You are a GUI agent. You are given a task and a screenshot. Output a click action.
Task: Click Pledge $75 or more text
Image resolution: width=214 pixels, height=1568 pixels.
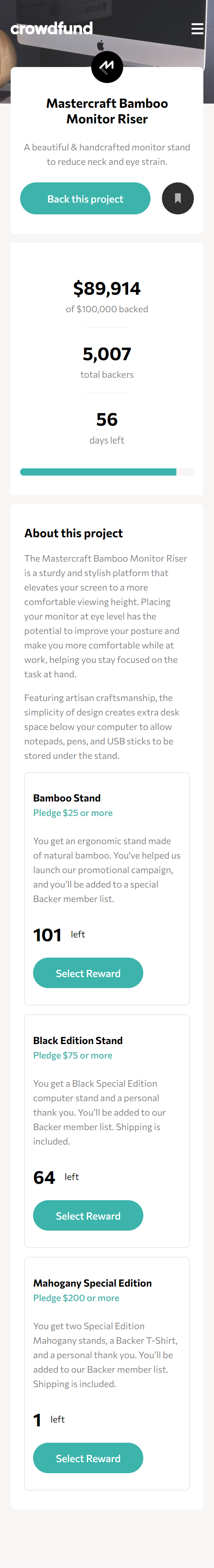[x=73, y=1054]
